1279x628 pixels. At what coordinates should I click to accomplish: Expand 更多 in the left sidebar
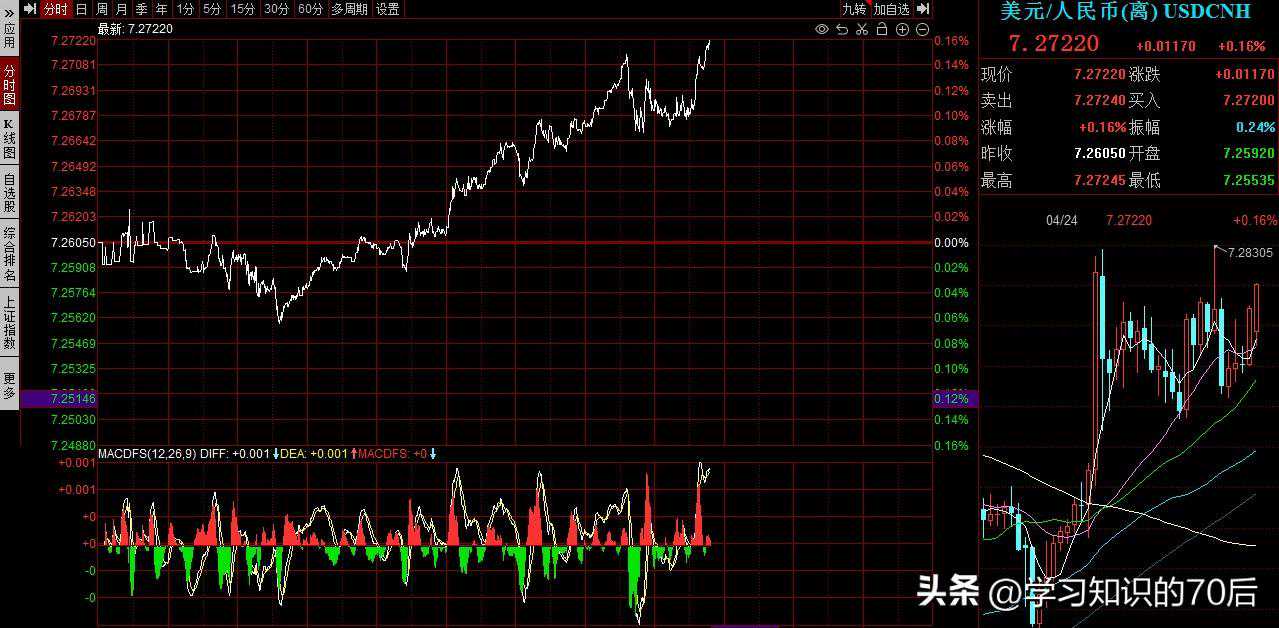pos(9,385)
